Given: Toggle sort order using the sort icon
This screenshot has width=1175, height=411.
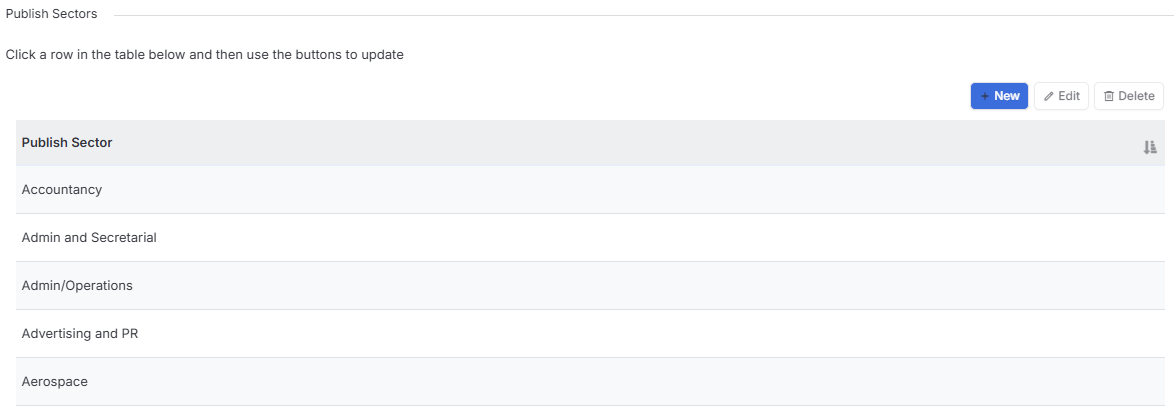Looking at the screenshot, I should (1150, 148).
